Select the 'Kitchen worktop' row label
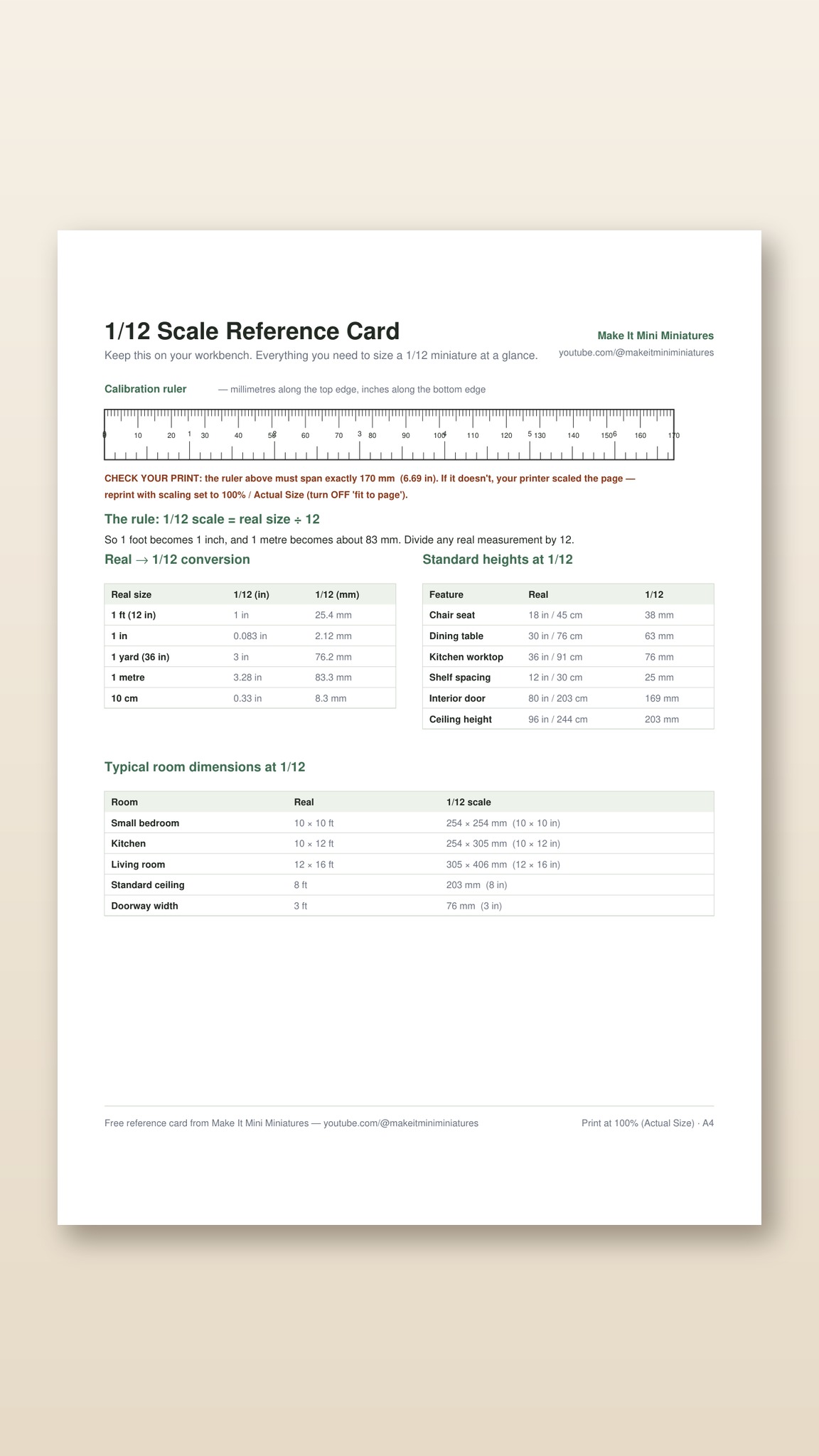The width and height of the screenshot is (819, 1456). (466, 657)
